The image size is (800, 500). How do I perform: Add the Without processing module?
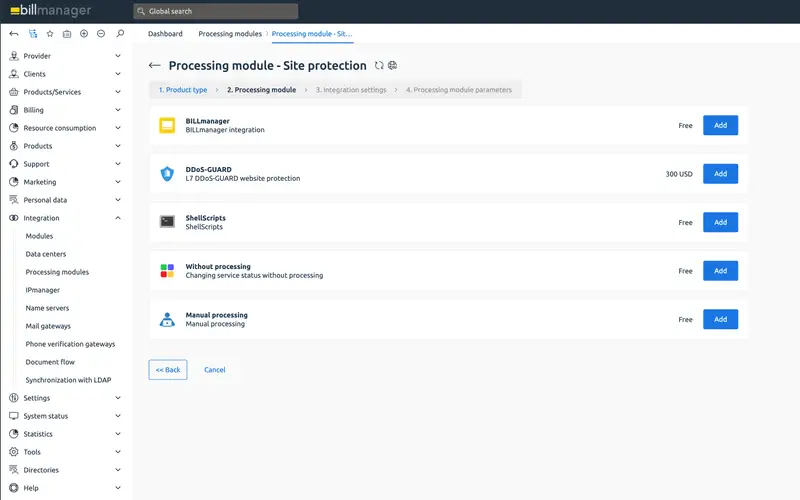coord(720,270)
